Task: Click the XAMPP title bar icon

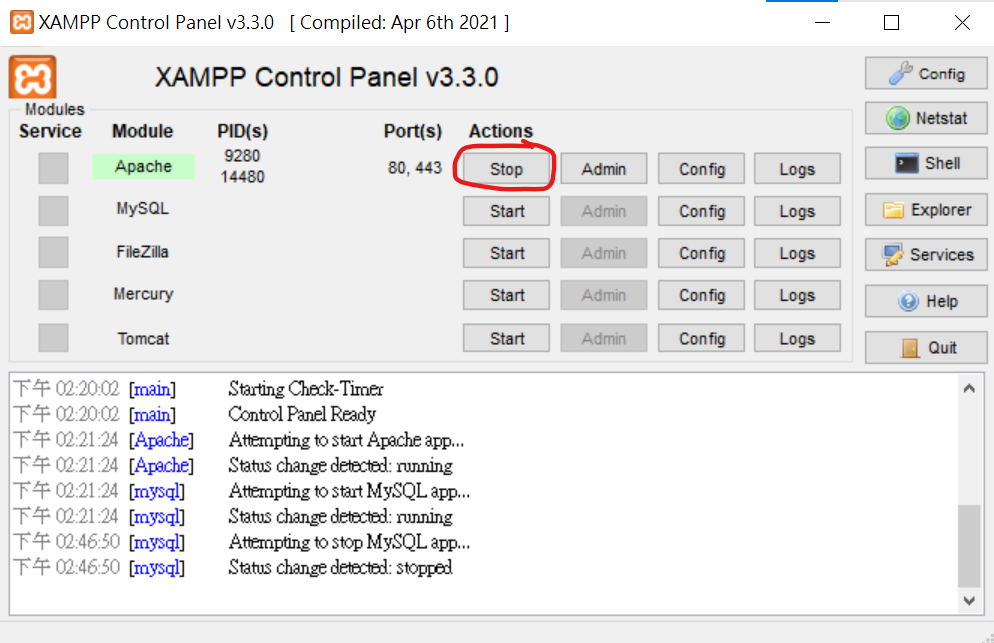Action: 22,22
